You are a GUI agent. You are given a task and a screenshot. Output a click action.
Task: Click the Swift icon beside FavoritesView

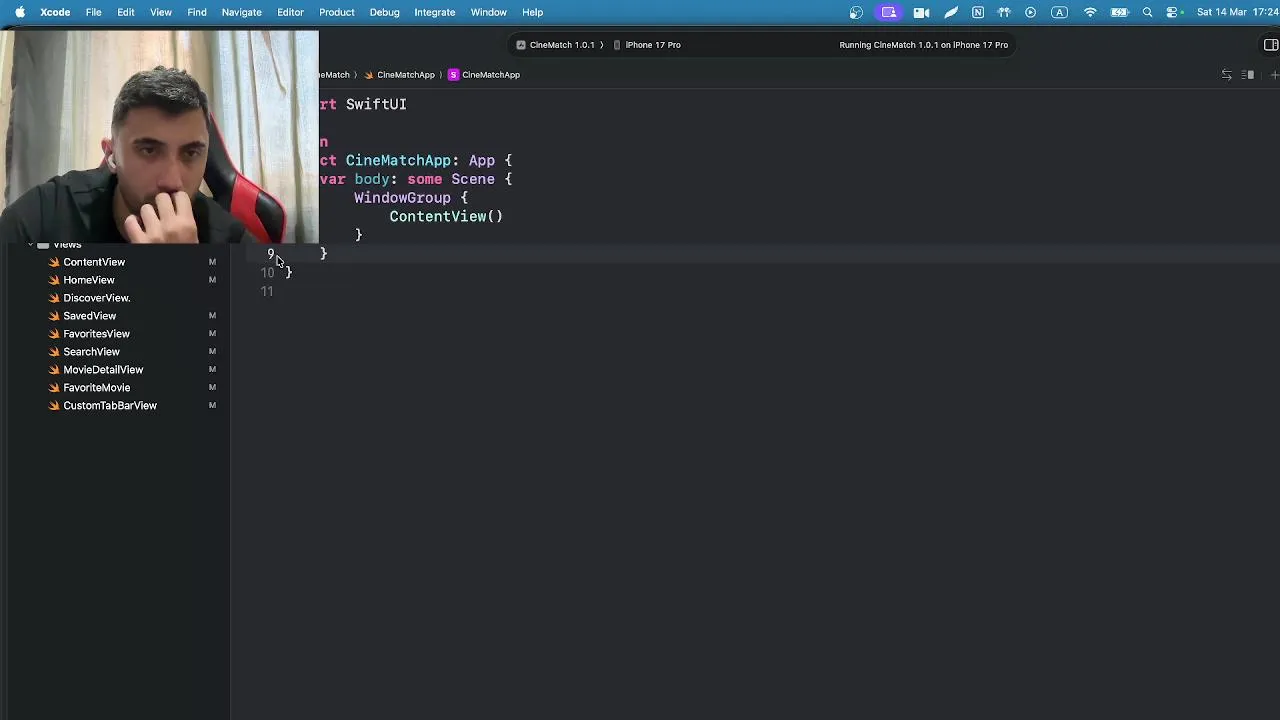(x=54, y=334)
